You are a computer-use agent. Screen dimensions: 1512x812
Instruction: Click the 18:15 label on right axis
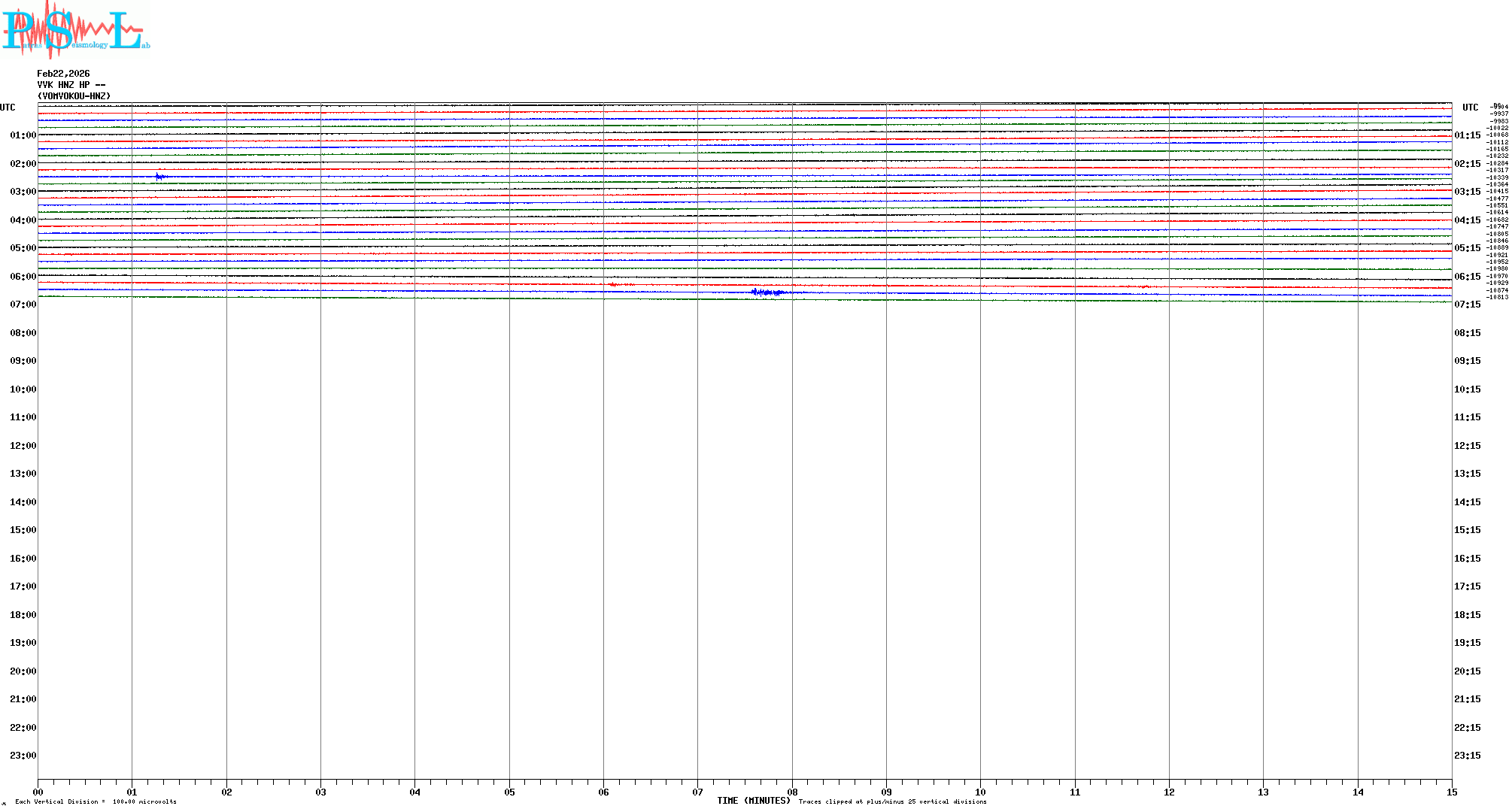coord(1467,615)
